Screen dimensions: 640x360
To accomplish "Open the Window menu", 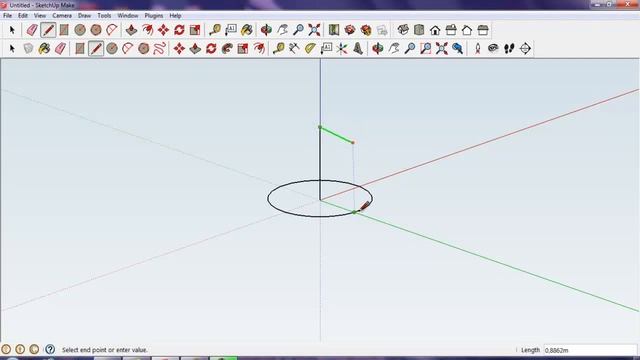I will coord(128,16).
